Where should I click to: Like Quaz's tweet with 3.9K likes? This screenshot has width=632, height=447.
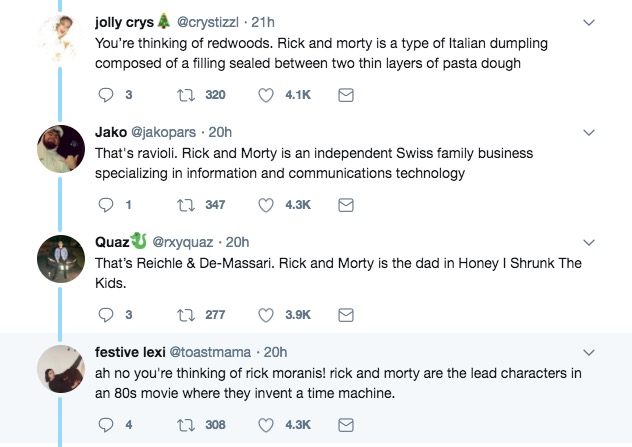[x=267, y=314]
